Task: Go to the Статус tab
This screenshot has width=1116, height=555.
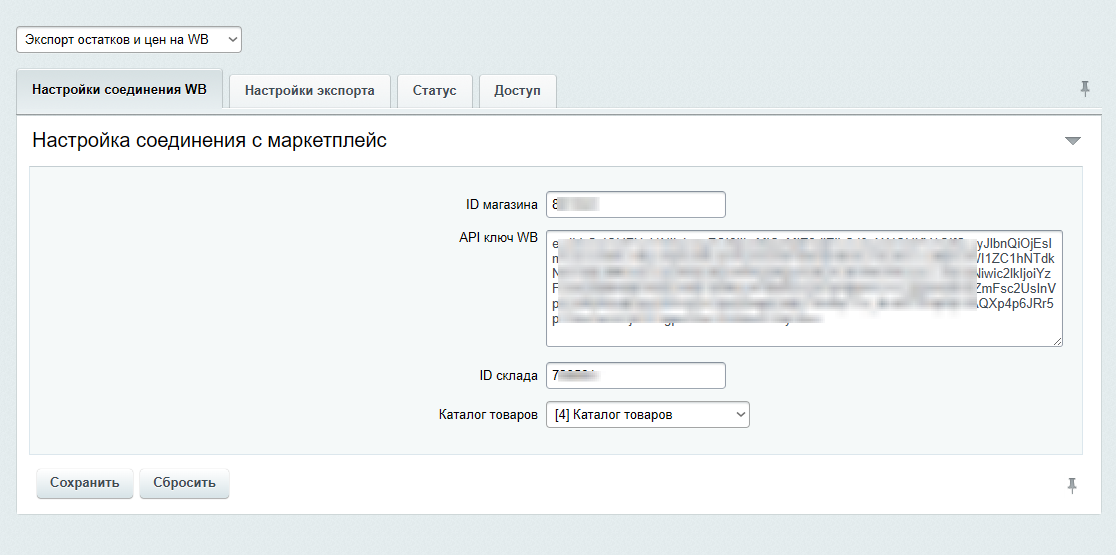Action: pos(434,90)
